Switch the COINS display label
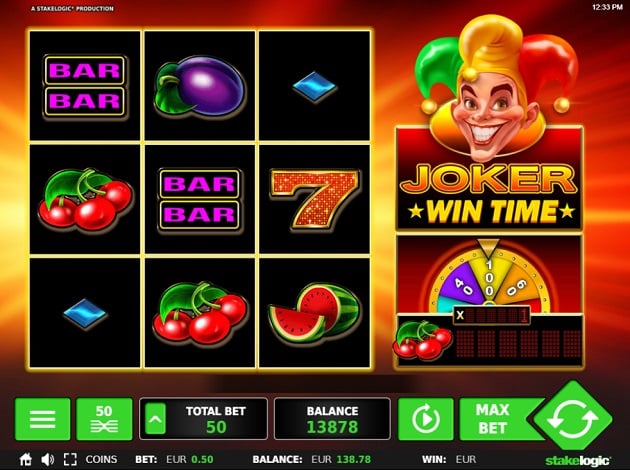The width and height of the screenshot is (630, 470). [101, 459]
